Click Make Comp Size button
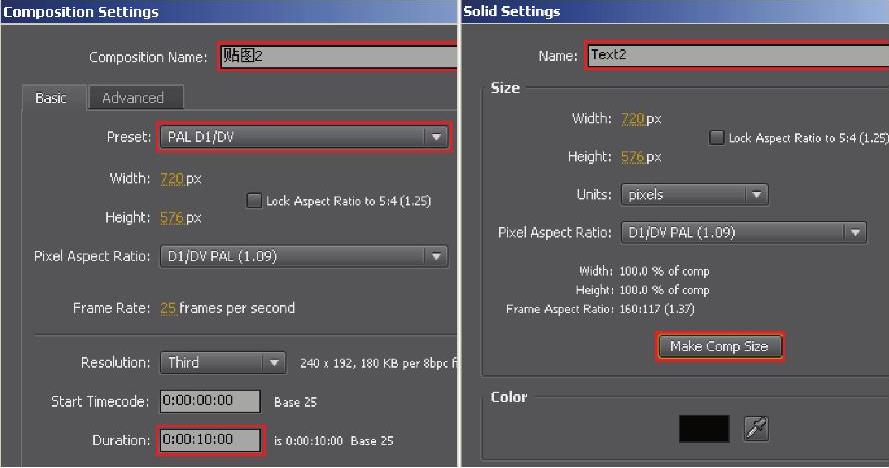The image size is (889, 468). [x=719, y=347]
